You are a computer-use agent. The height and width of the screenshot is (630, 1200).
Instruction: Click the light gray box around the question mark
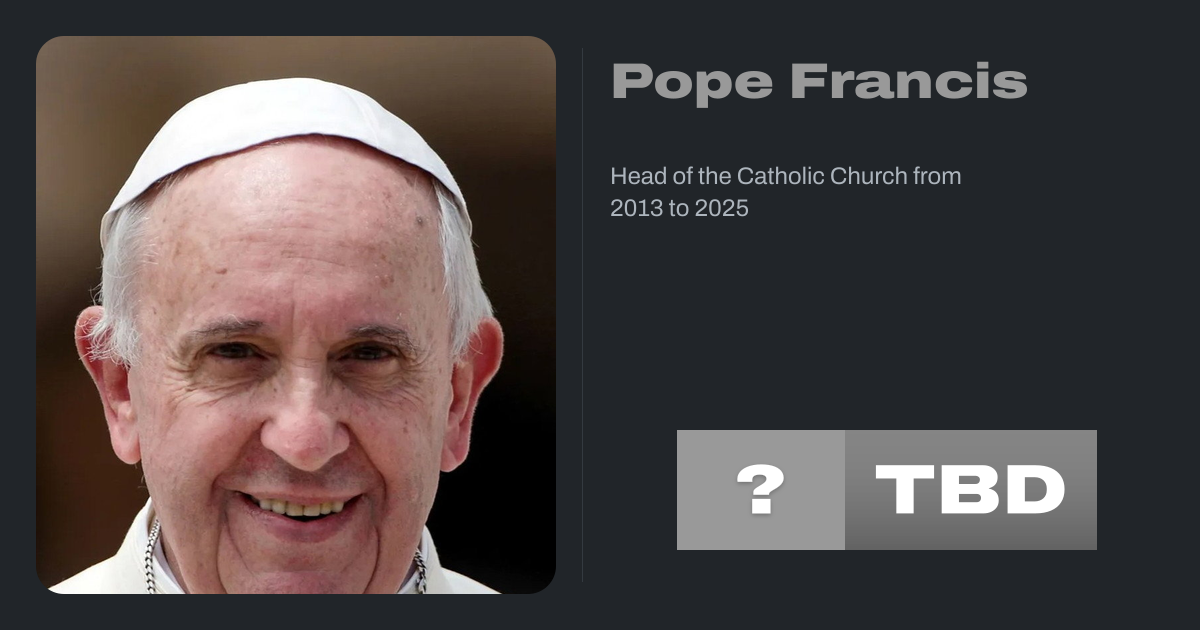coord(761,490)
